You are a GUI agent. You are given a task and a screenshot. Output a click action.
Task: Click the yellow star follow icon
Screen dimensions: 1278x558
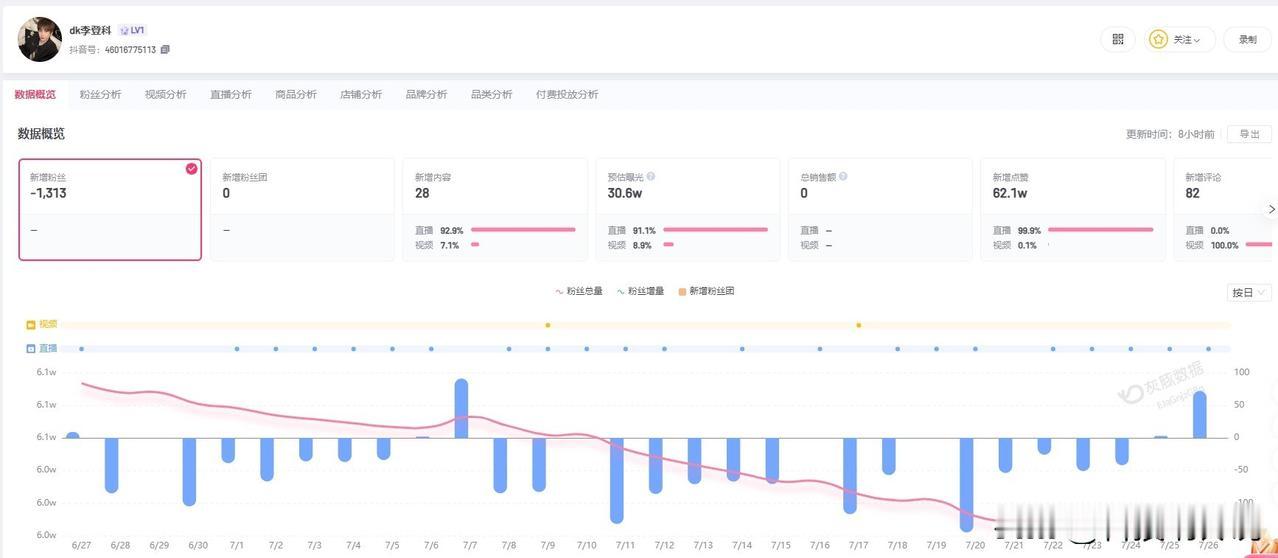[x=1158, y=39]
